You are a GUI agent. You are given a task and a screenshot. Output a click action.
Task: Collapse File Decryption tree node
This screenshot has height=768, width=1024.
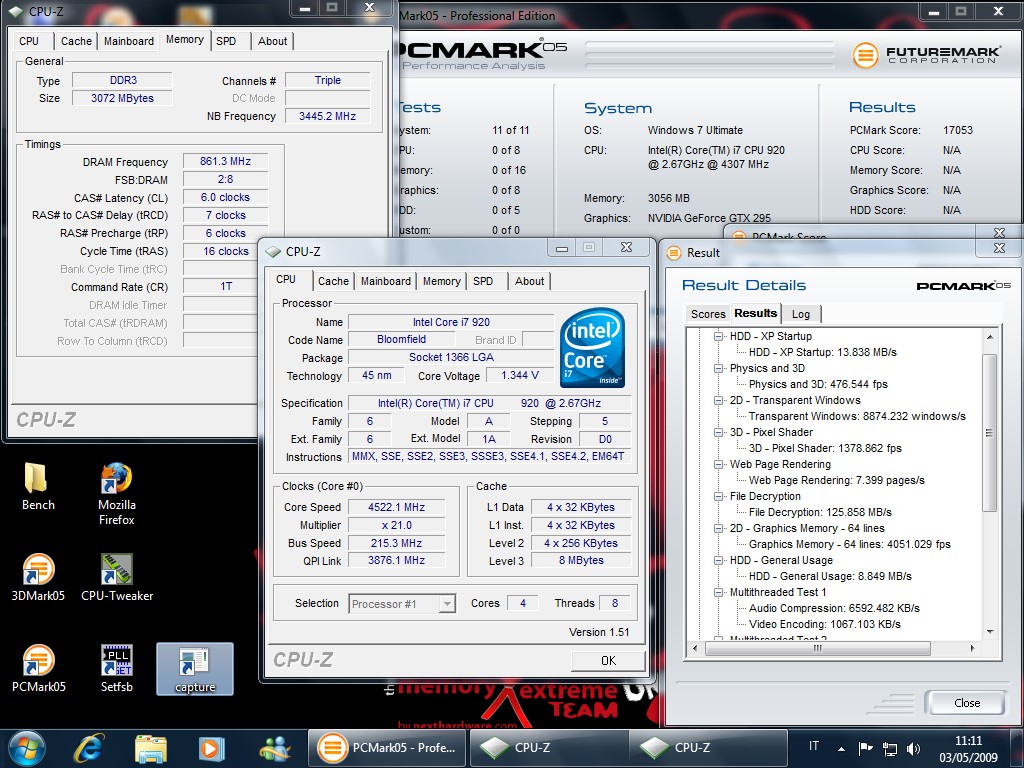(719, 496)
